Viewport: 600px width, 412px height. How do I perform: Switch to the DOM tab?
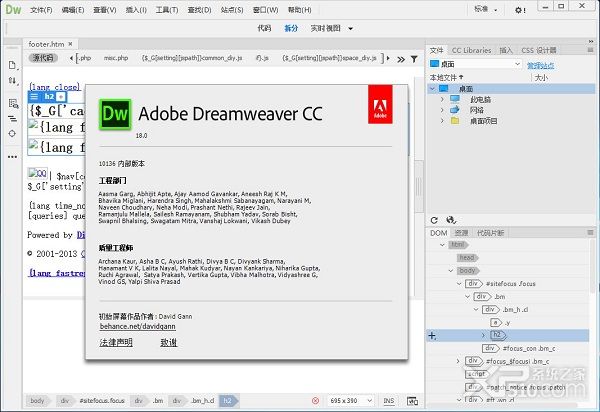point(439,233)
